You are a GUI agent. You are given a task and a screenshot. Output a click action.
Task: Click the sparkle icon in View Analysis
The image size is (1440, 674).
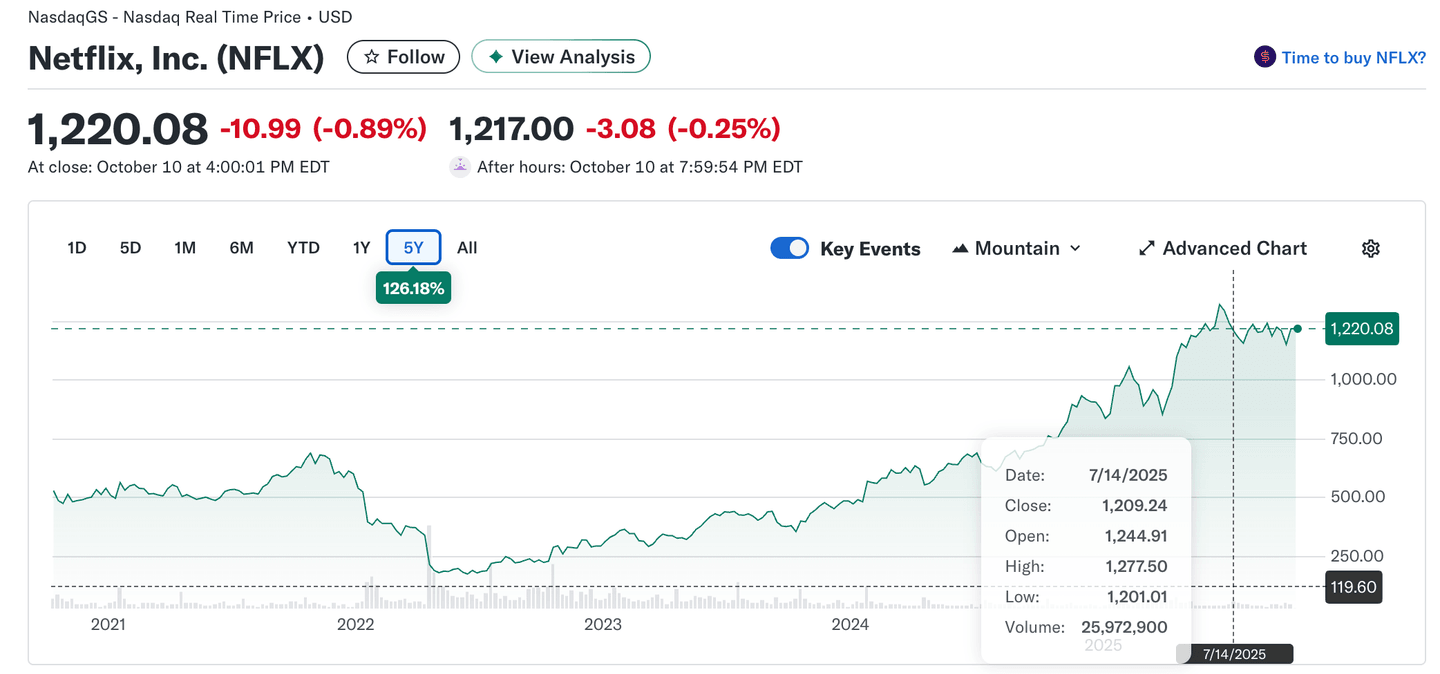pyautogui.click(x=495, y=57)
